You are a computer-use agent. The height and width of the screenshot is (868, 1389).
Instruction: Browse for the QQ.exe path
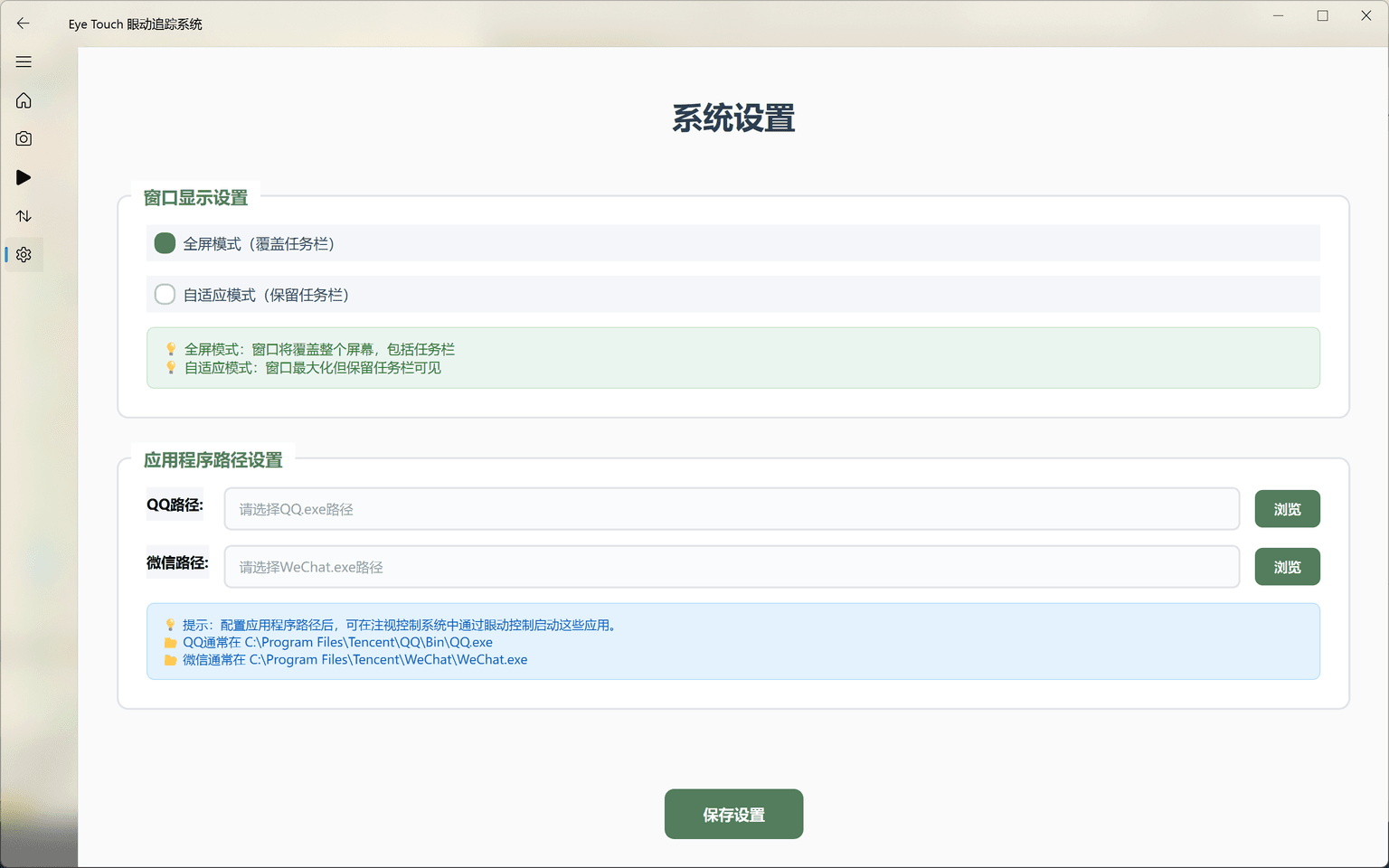[x=1287, y=509]
